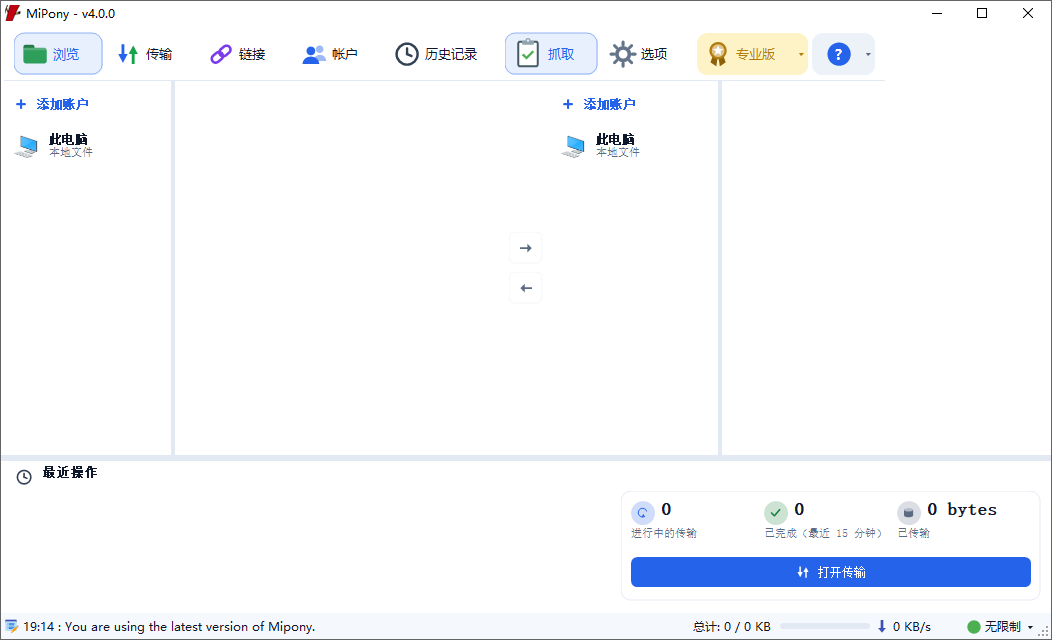This screenshot has height=640, width=1052.
Task: Open the 历史记录 history tab
Action: pyautogui.click(x=437, y=54)
